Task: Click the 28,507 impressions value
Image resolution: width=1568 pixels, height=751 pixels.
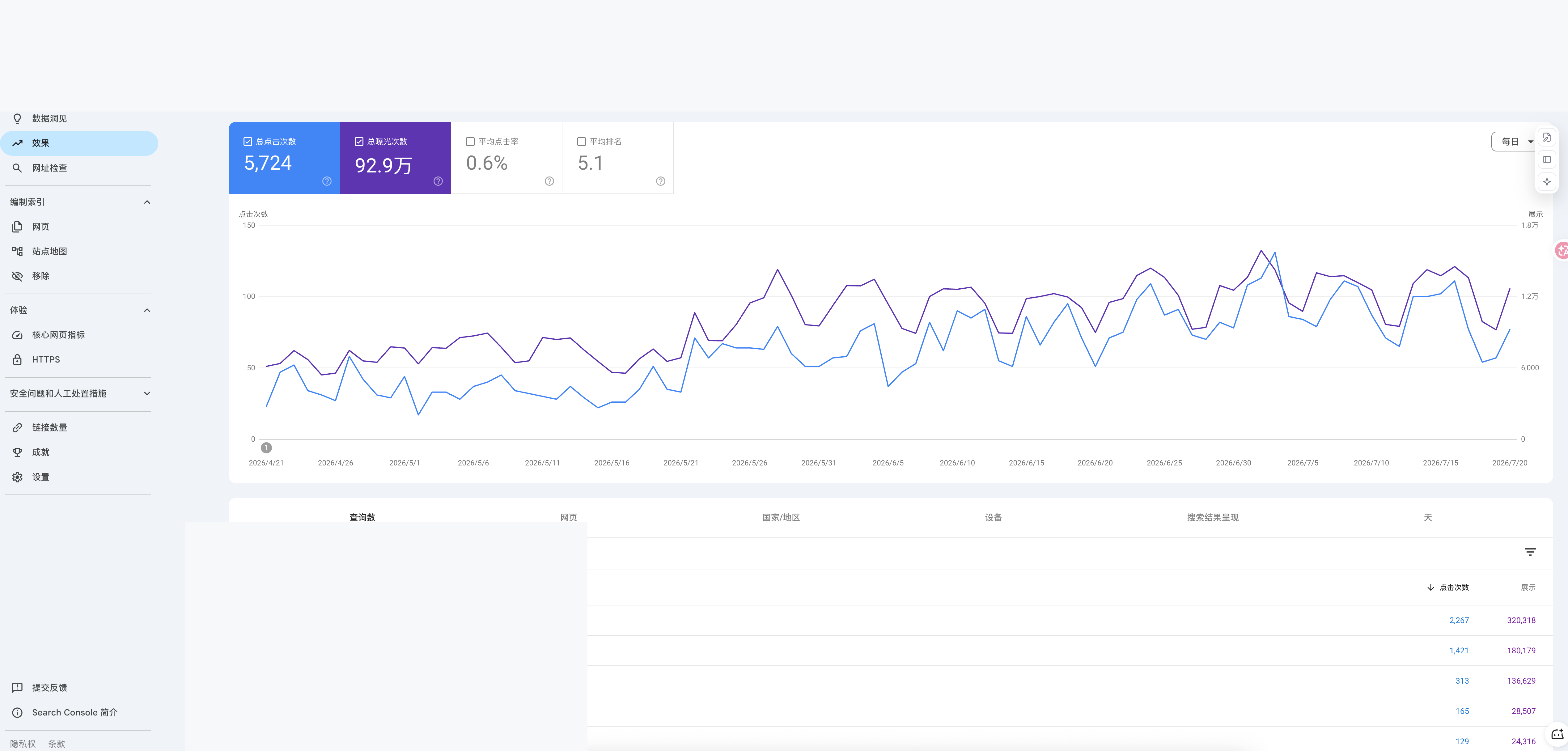Action: pyautogui.click(x=1524, y=711)
